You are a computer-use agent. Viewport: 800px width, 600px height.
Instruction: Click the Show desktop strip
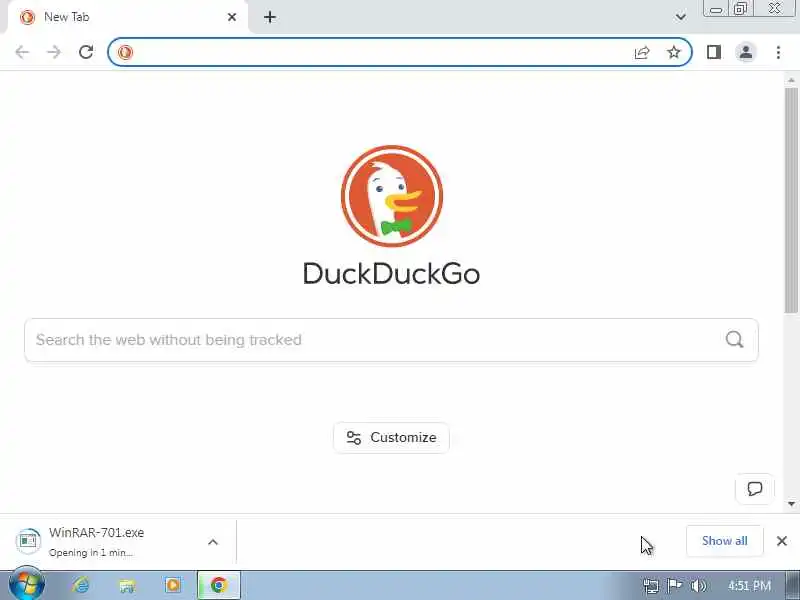point(793,585)
